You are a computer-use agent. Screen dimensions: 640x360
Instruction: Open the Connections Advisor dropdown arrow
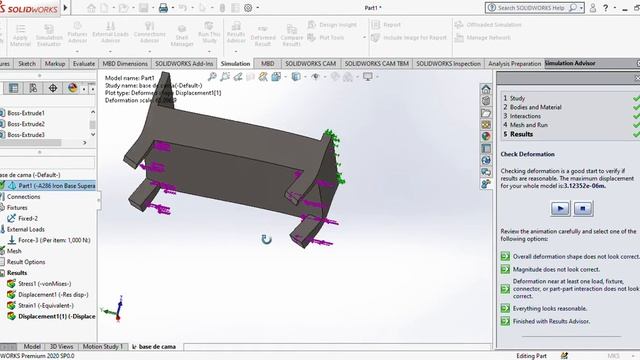pos(149,51)
